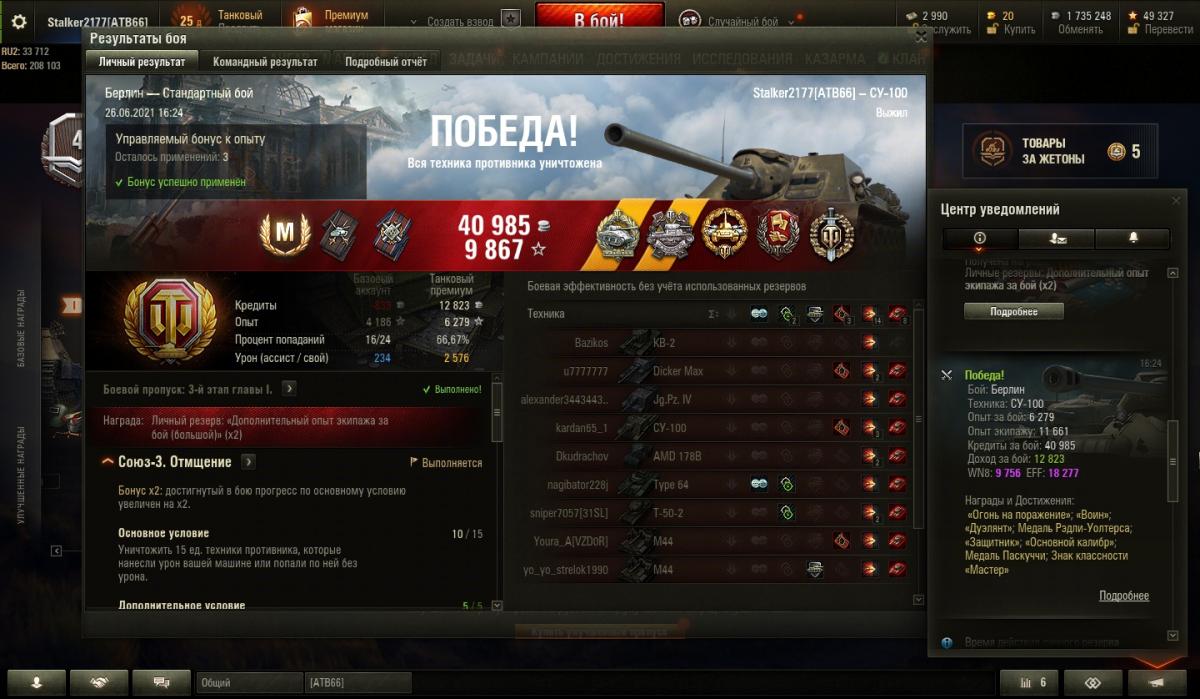Open the contacts icon in bottom bar

tap(36, 682)
